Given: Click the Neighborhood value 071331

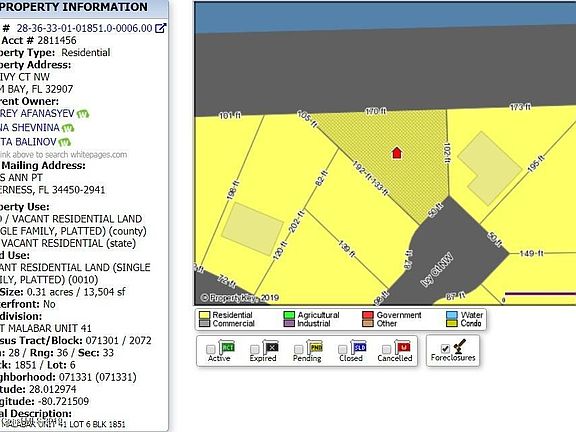Looking at the screenshot, I should [x=97, y=377].
